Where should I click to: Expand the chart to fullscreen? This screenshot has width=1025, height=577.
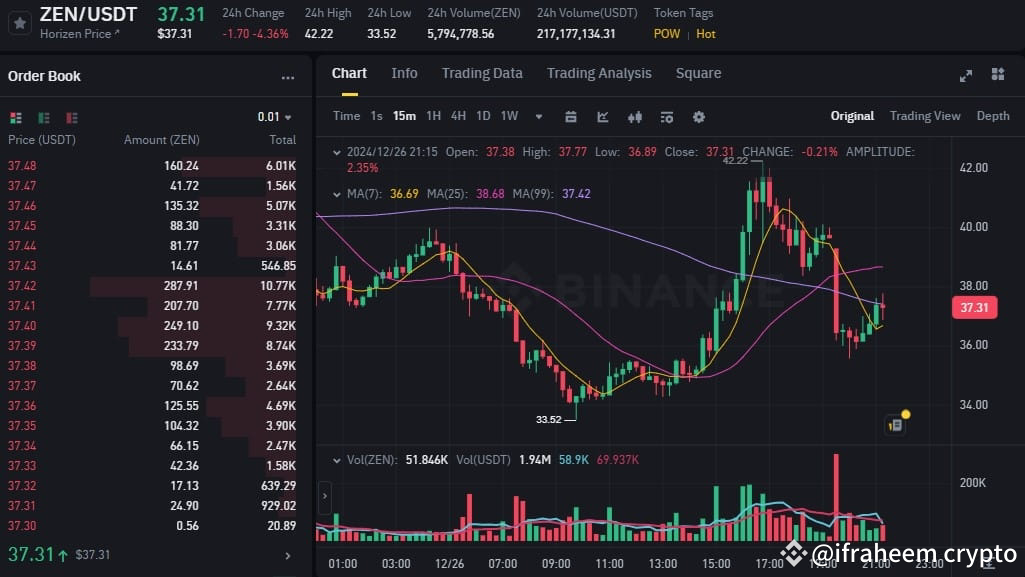click(965, 74)
